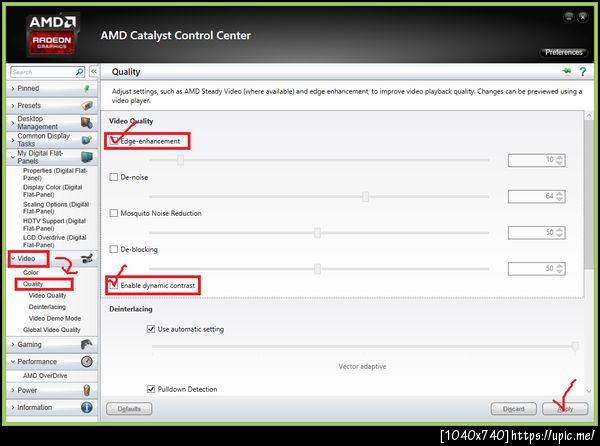Click the Edge-enhancement value box showing 10

click(x=536, y=160)
